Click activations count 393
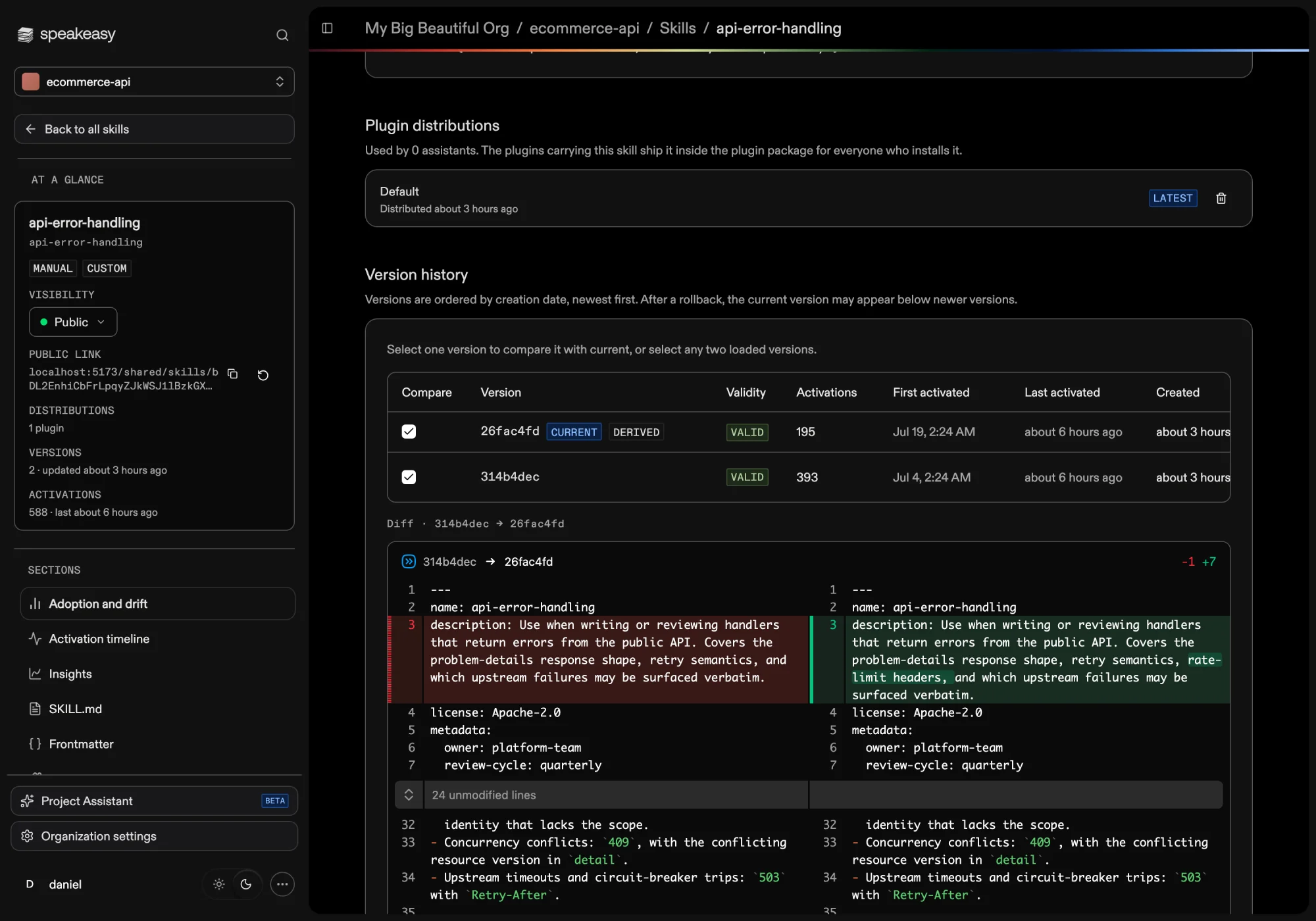The height and width of the screenshot is (921, 1316). pyautogui.click(x=807, y=477)
